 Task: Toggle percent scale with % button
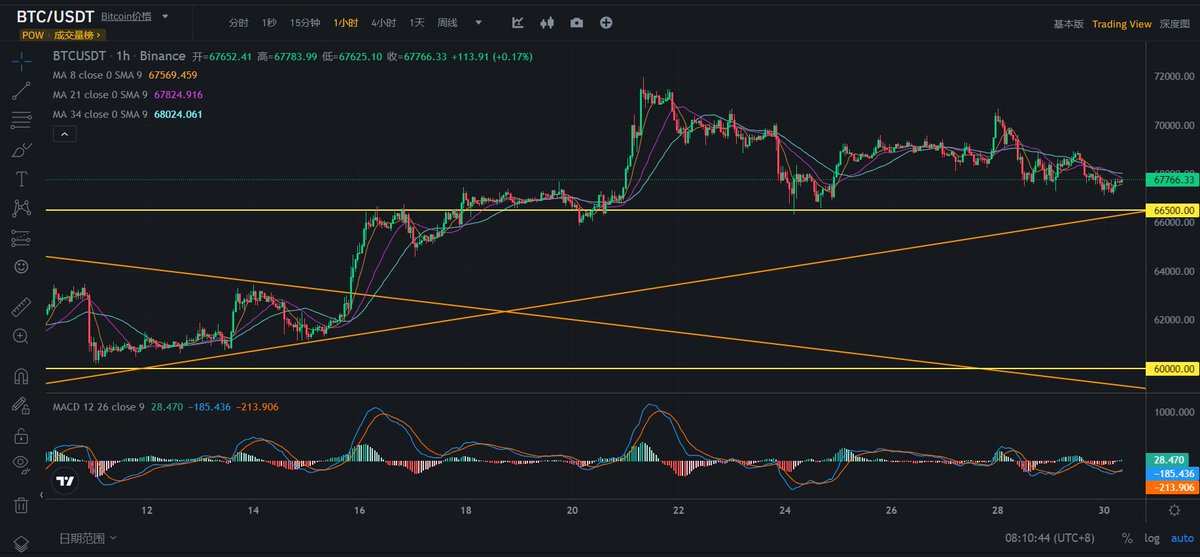click(x=1127, y=538)
